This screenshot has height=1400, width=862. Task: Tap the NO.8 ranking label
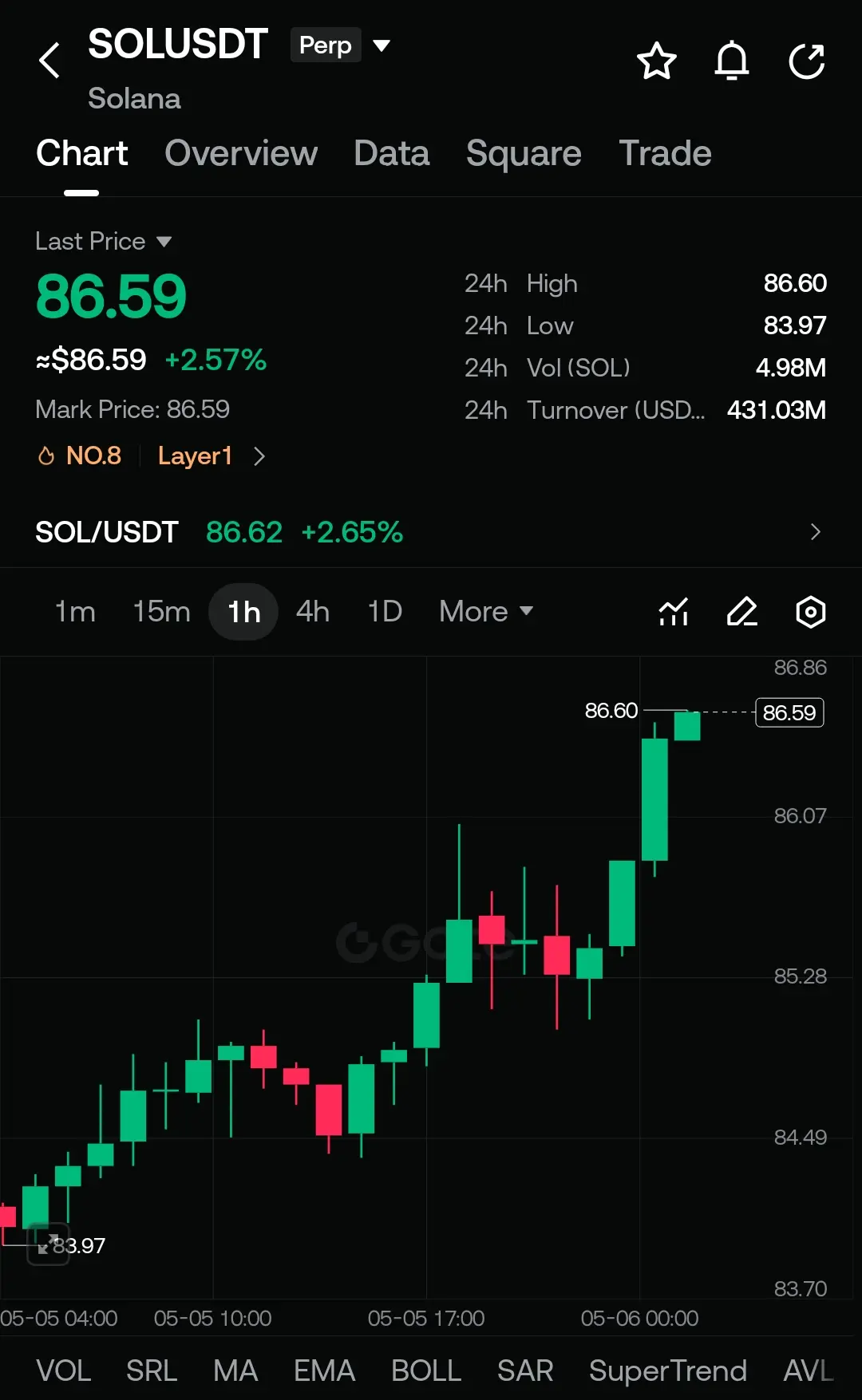(x=93, y=455)
